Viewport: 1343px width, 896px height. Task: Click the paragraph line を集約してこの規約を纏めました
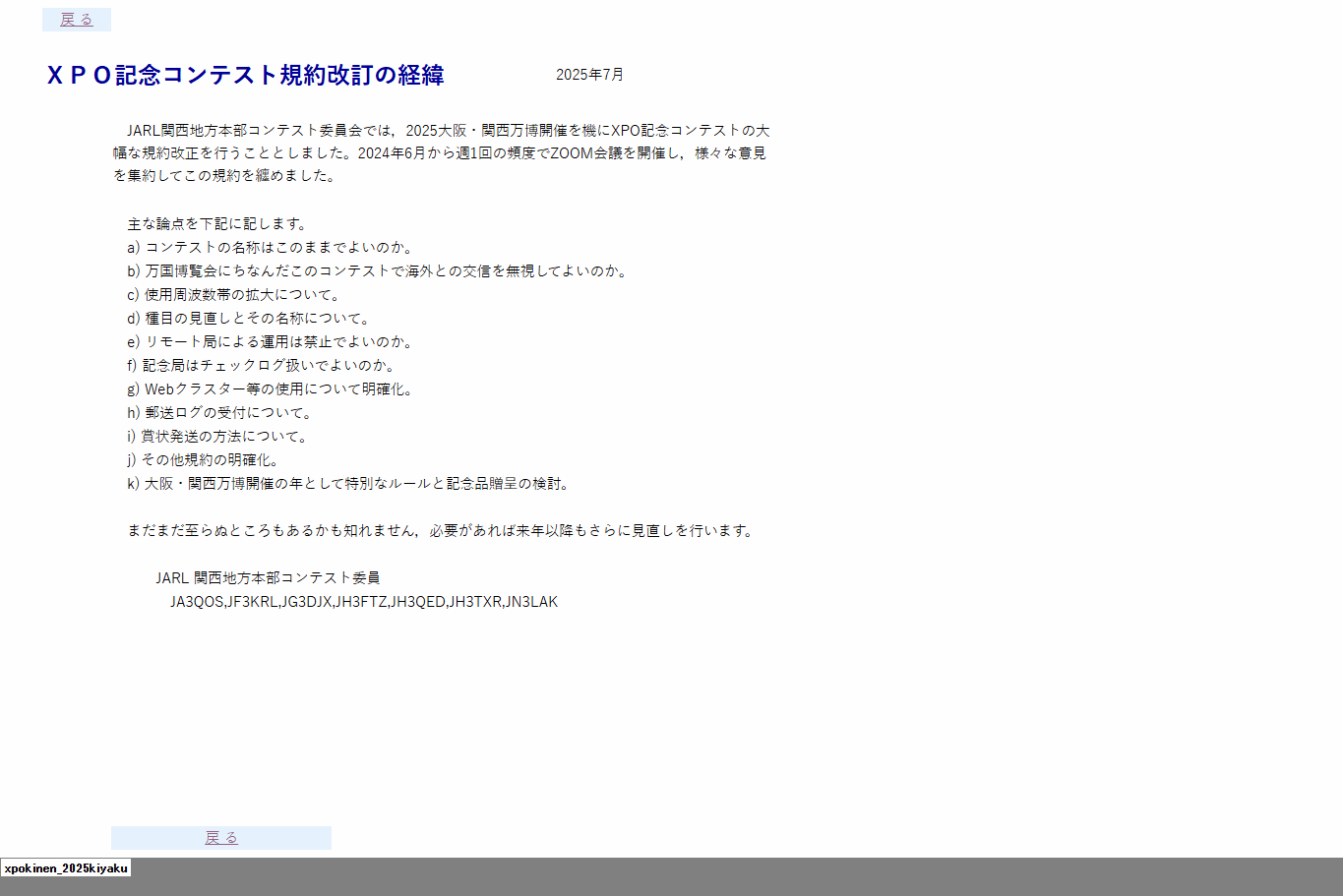coord(225,176)
